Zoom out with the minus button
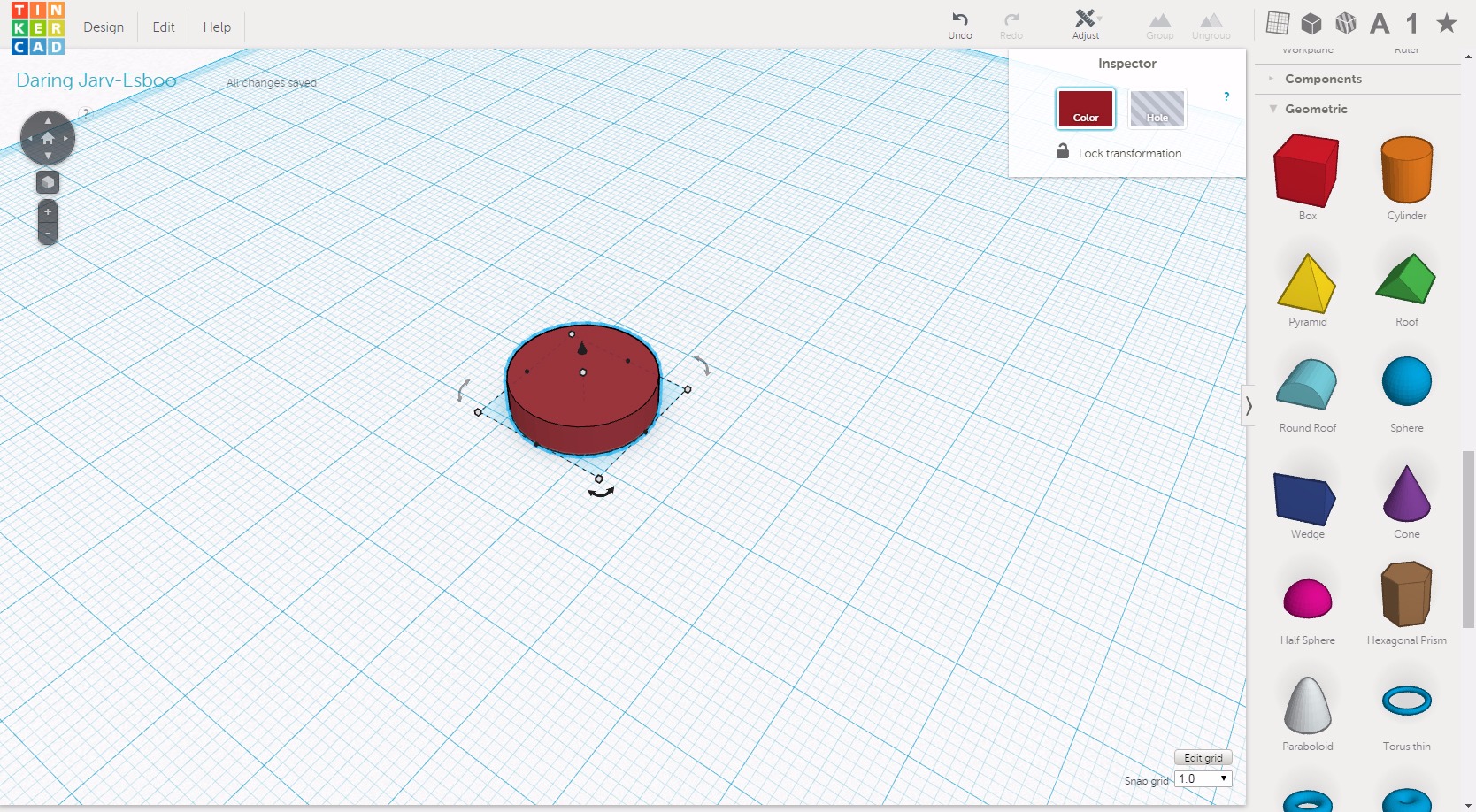The height and width of the screenshot is (812, 1476). click(x=48, y=234)
